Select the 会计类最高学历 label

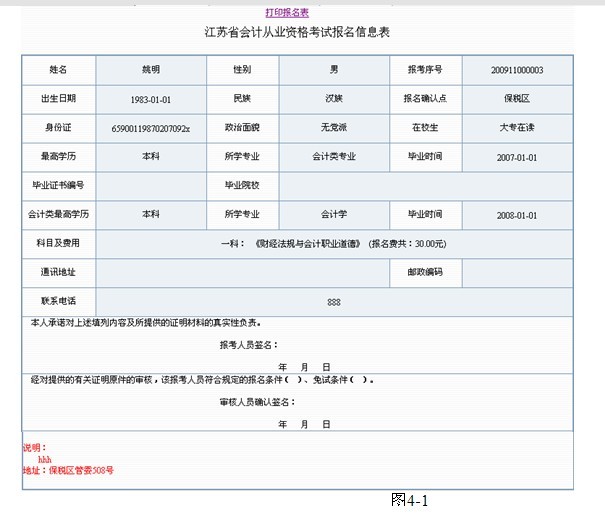58,214
